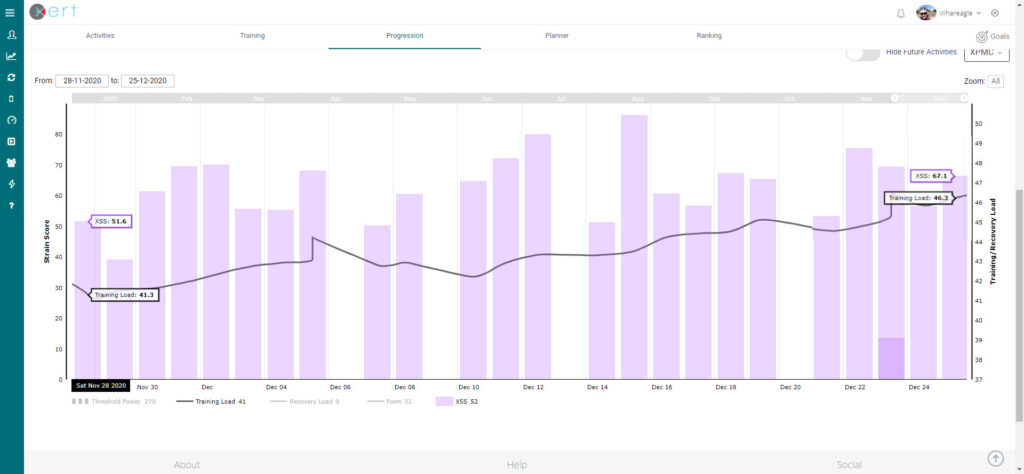Open the notifications bell

pos(901,13)
